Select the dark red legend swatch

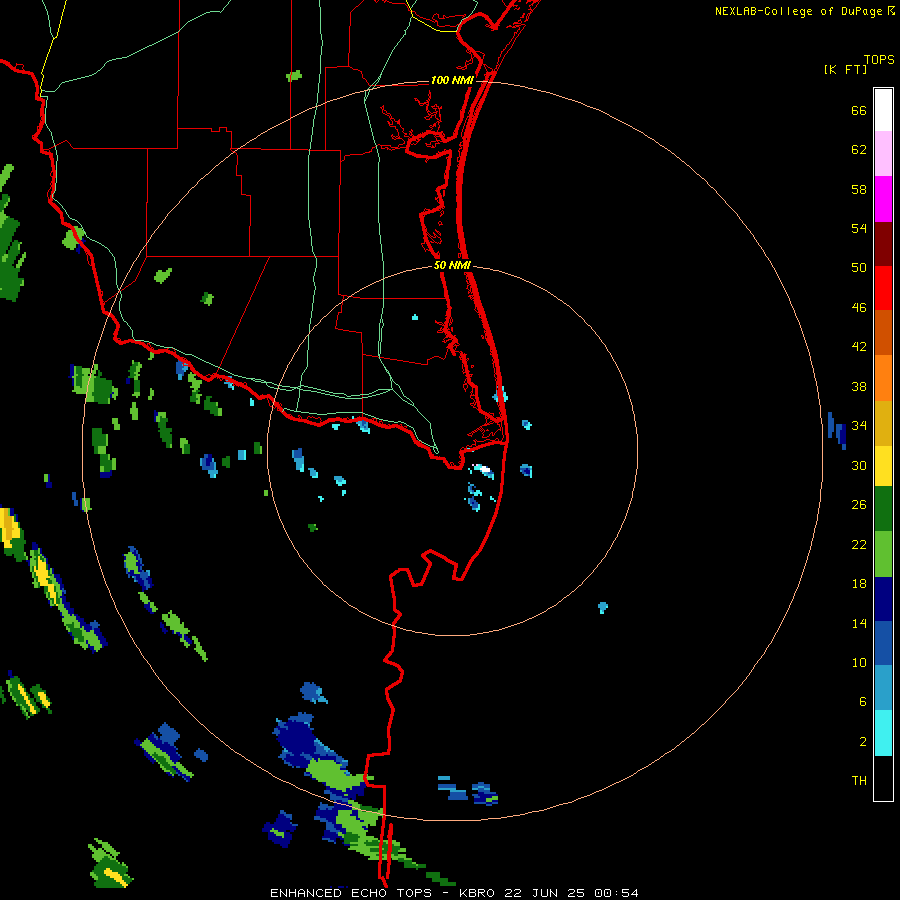point(883,244)
